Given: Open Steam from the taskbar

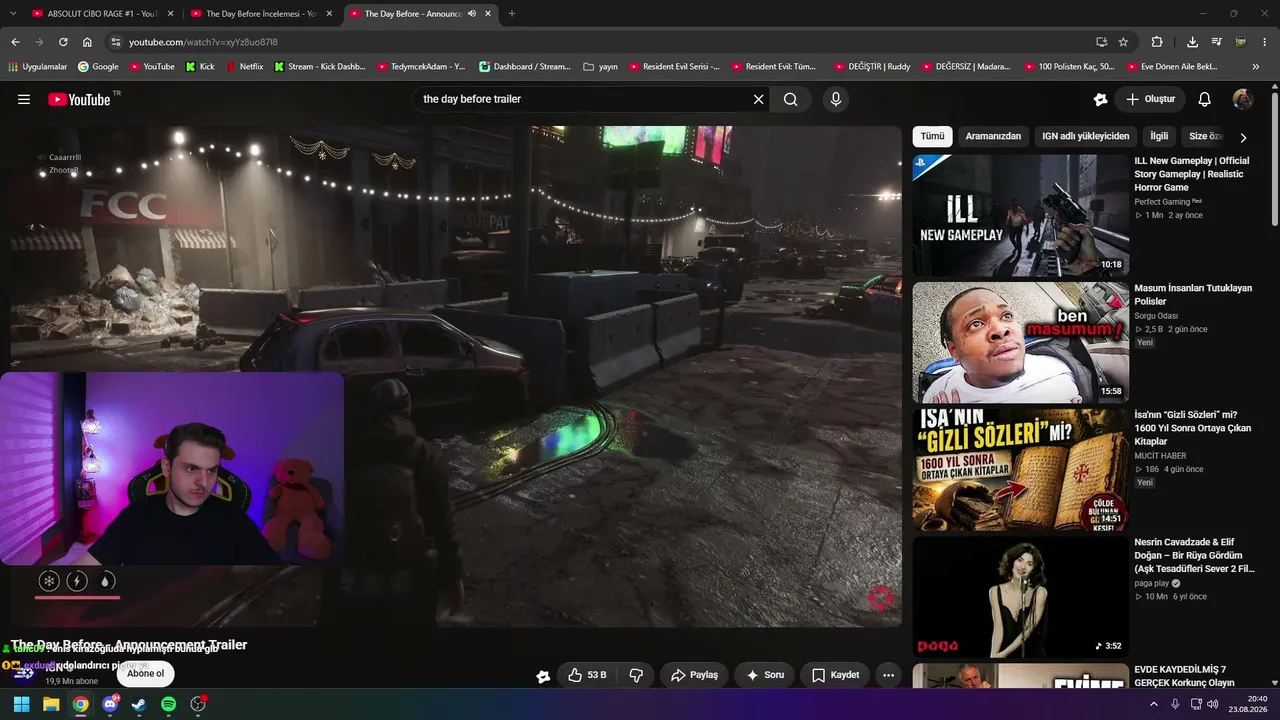Looking at the screenshot, I should [x=139, y=704].
